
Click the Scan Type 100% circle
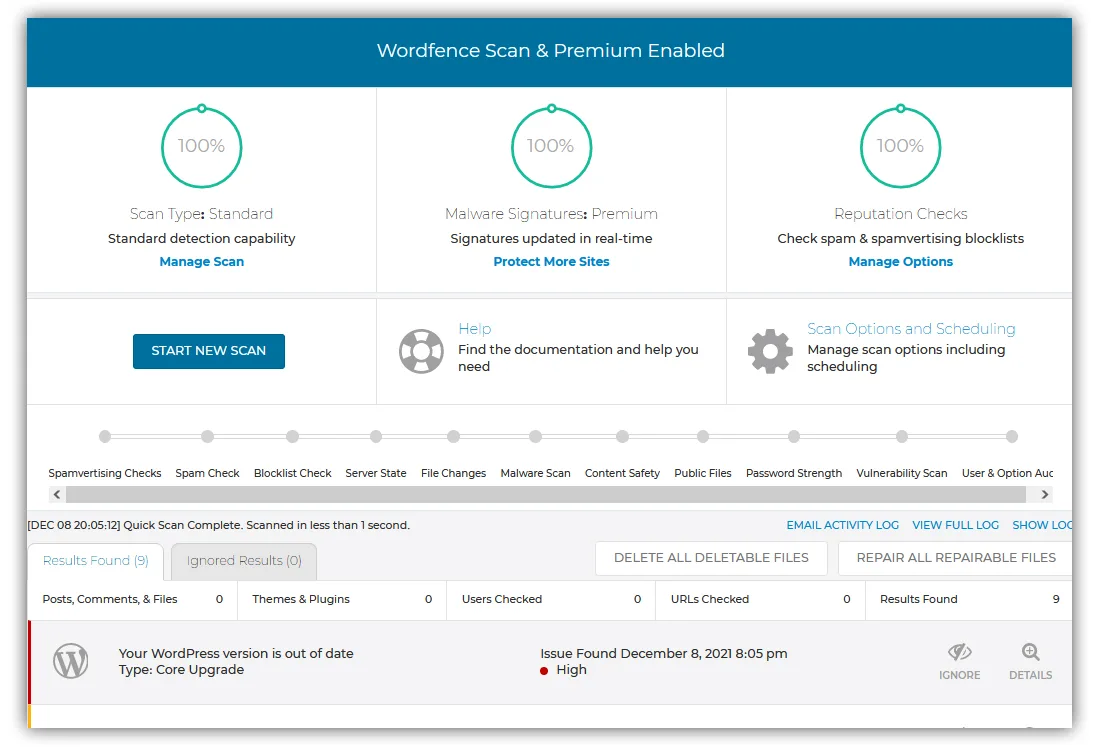[201, 146]
